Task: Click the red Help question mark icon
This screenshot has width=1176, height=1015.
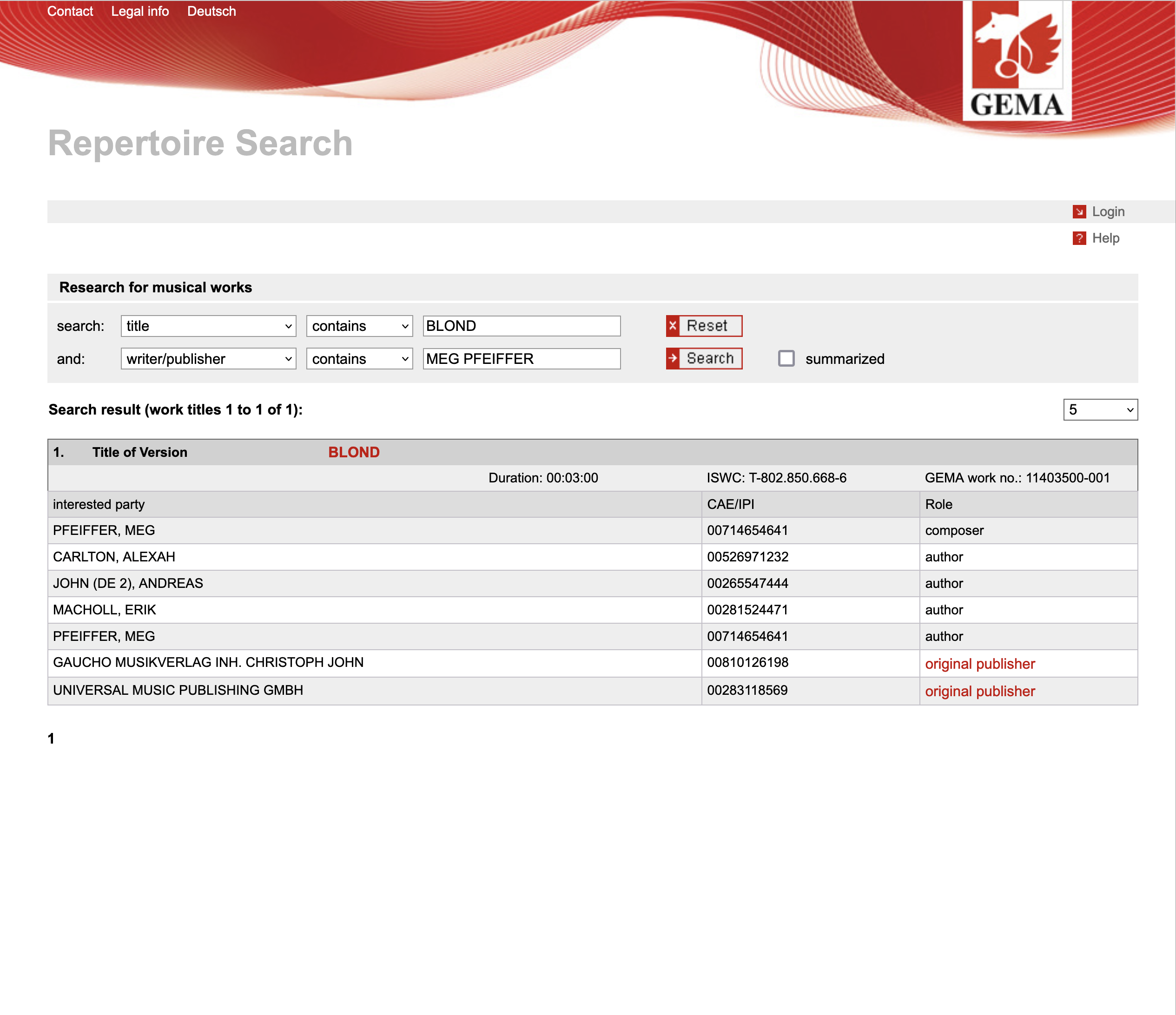Action: 1079,238
